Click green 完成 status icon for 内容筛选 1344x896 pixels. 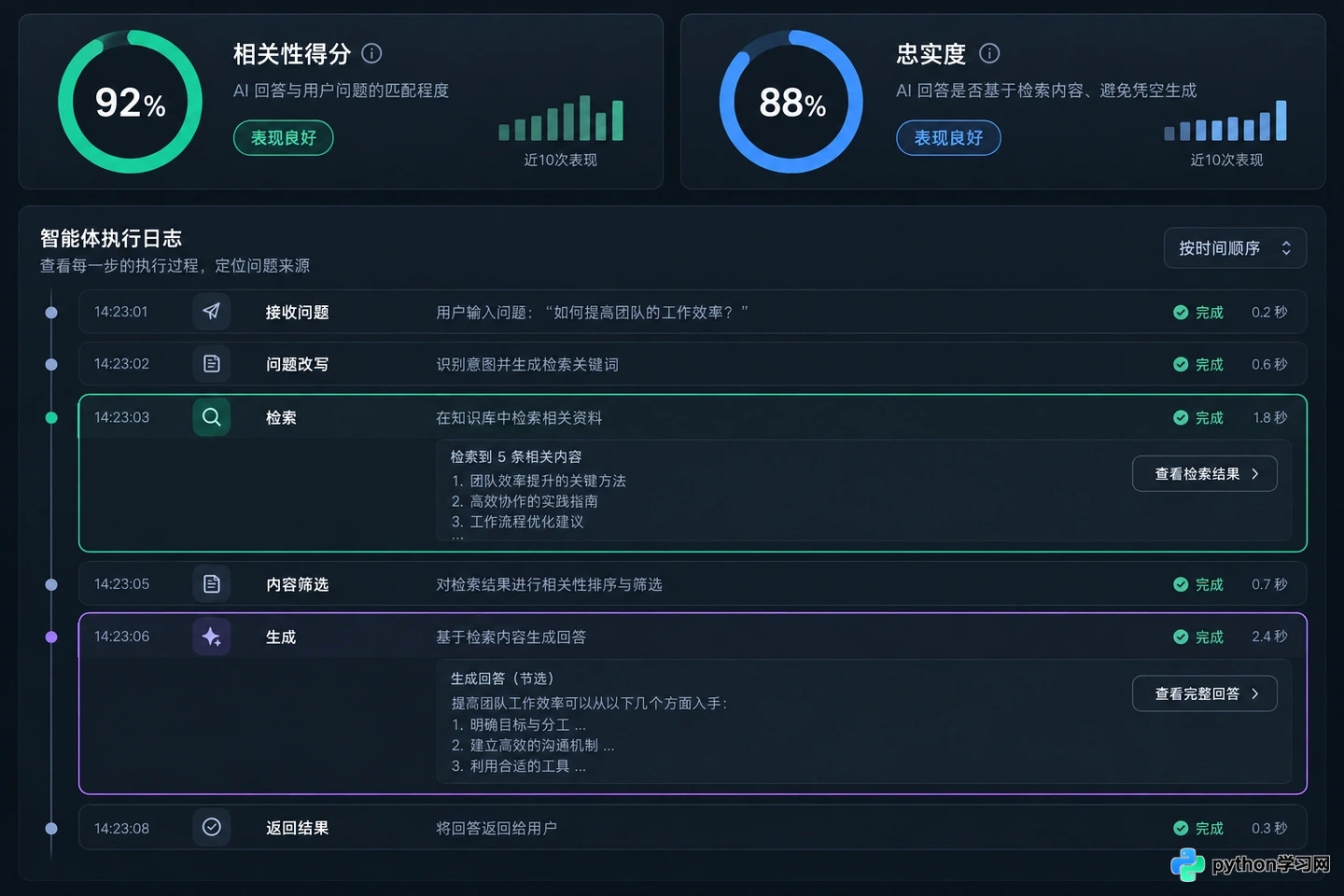[1181, 584]
